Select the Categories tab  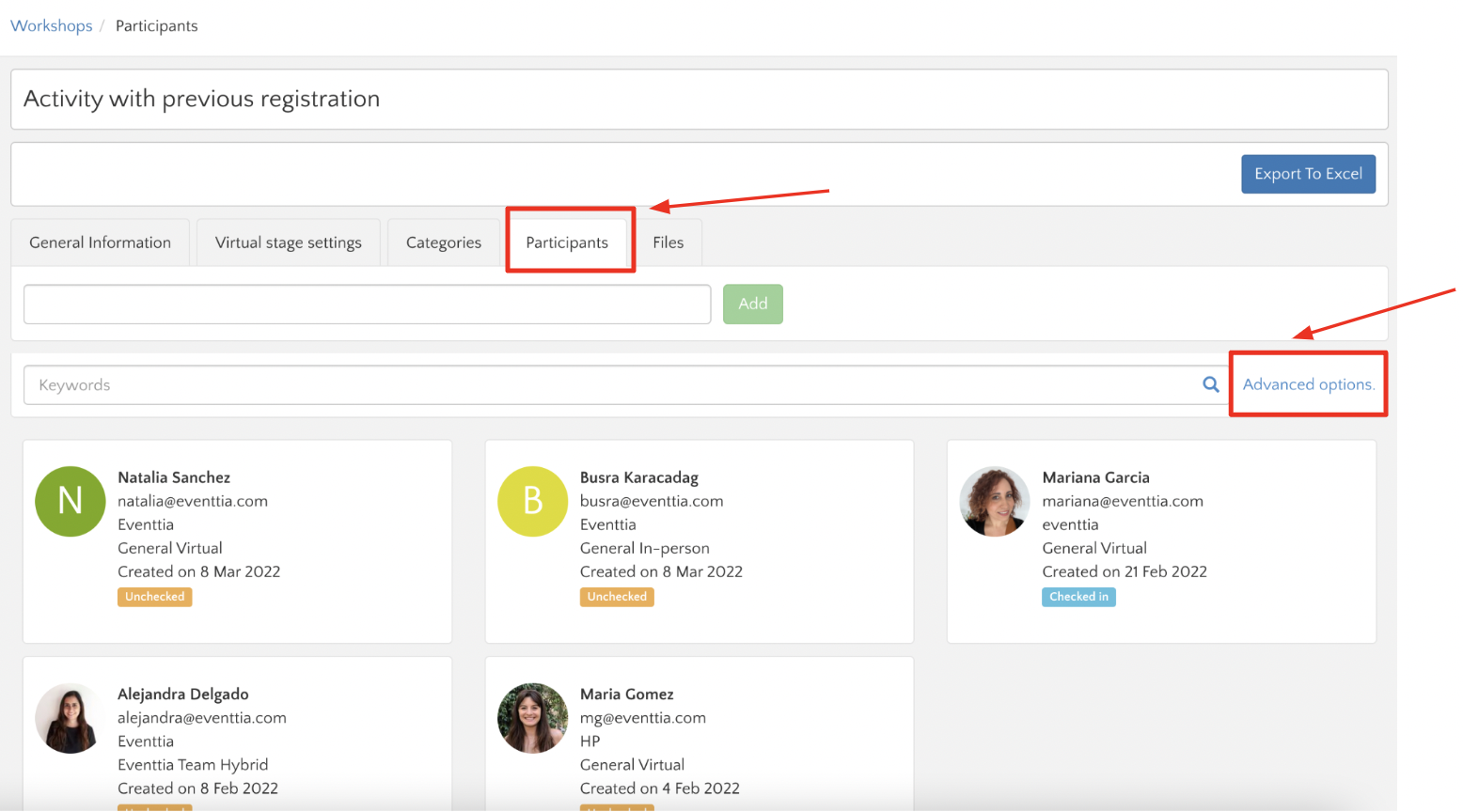point(443,242)
